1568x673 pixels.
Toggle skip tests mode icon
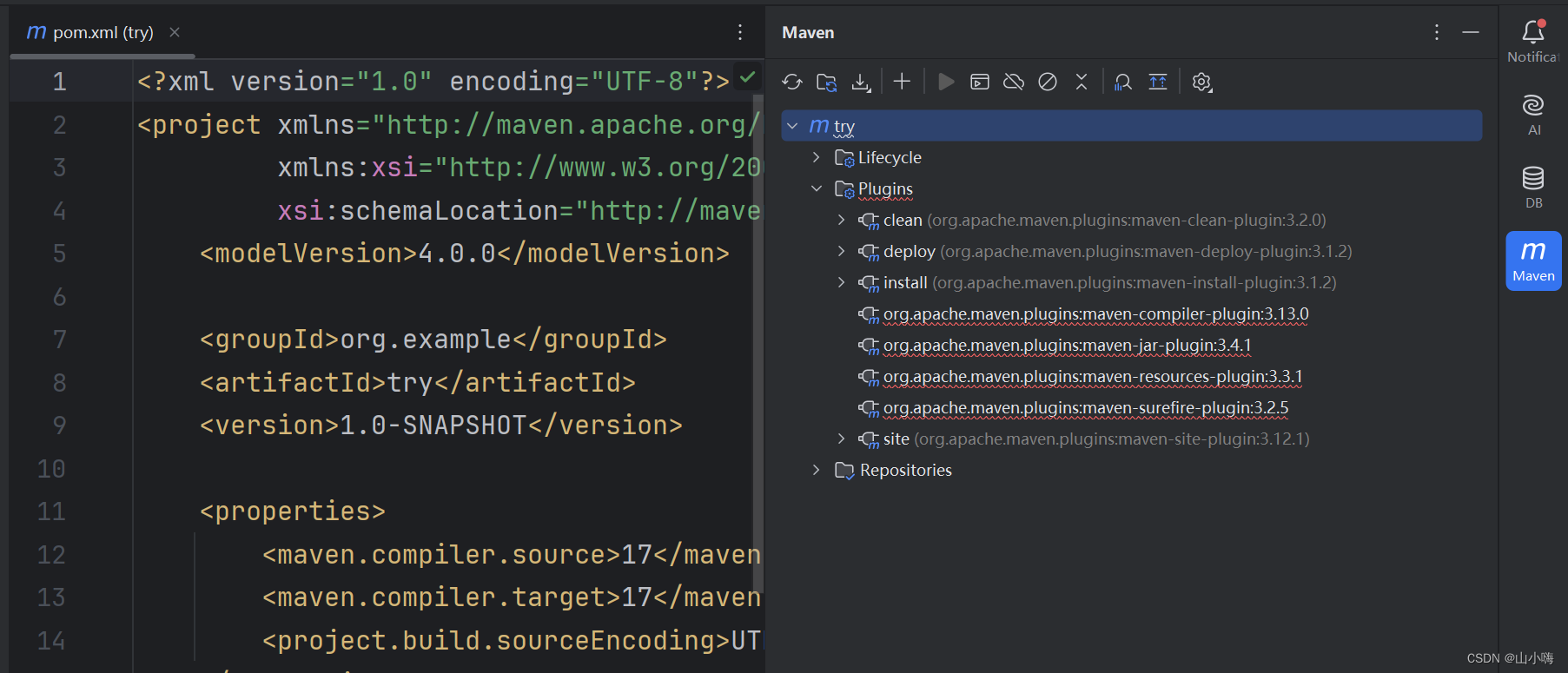1048,82
